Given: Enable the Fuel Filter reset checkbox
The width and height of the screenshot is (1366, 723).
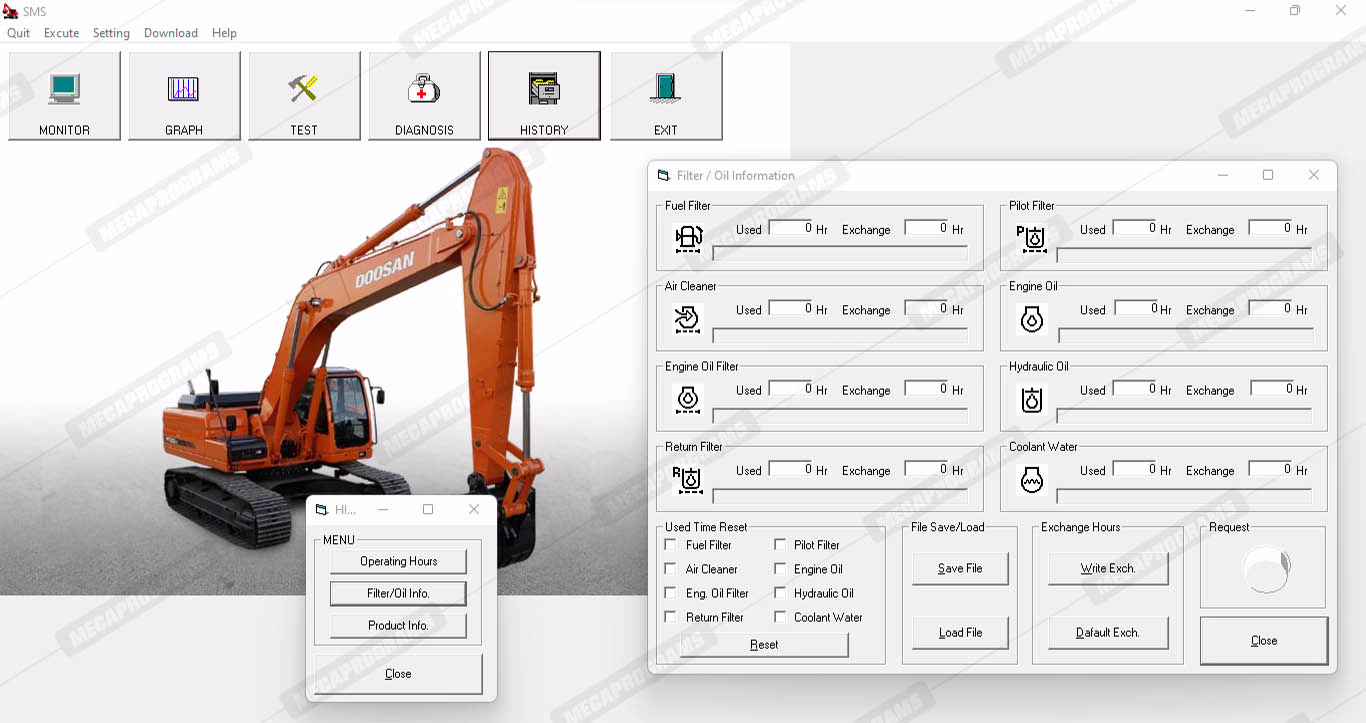Looking at the screenshot, I should click(x=671, y=545).
